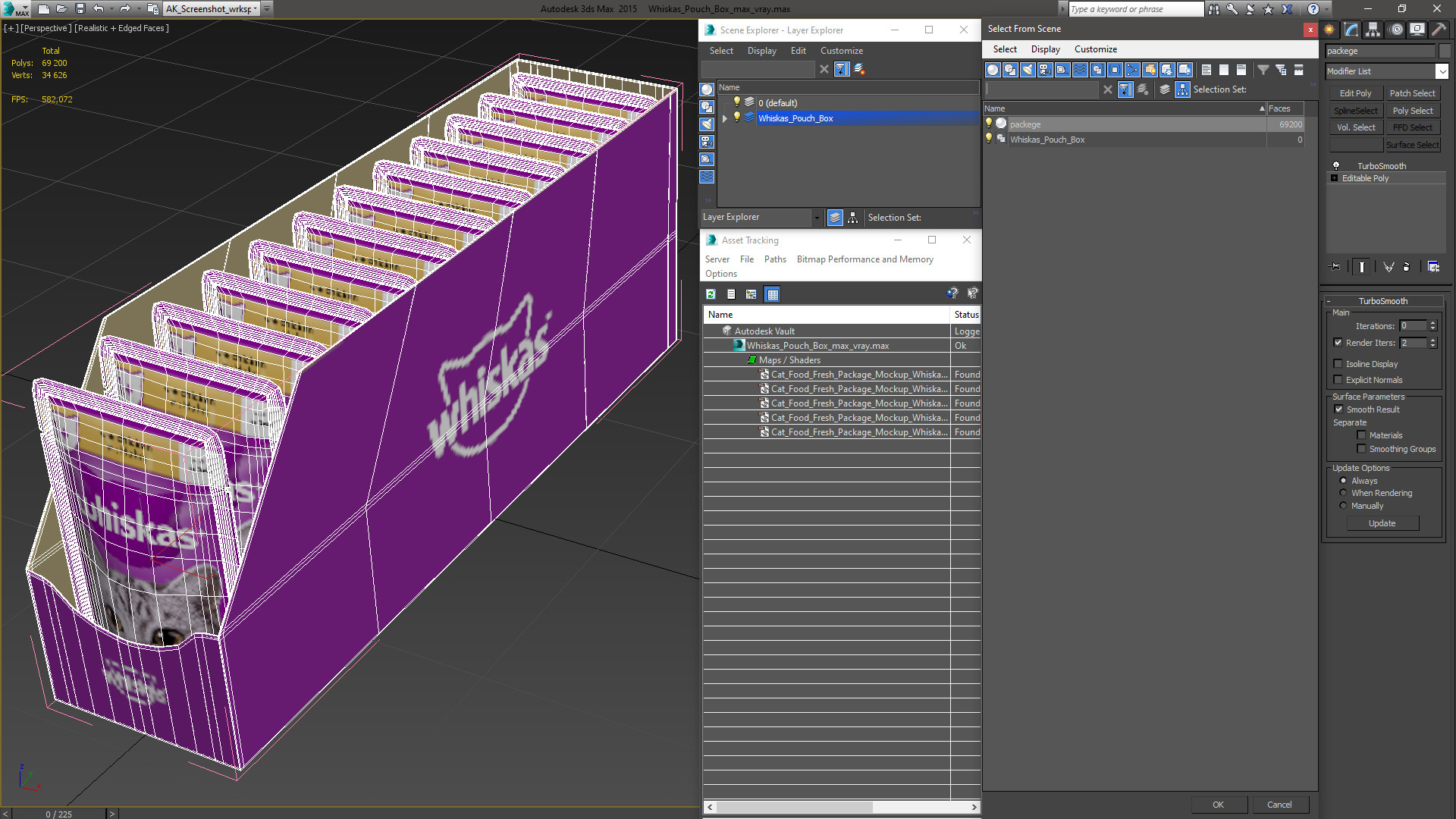Enable Explicit Normals checkbox
The width and height of the screenshot is (1456, 819).
(x=1338, y=380)
